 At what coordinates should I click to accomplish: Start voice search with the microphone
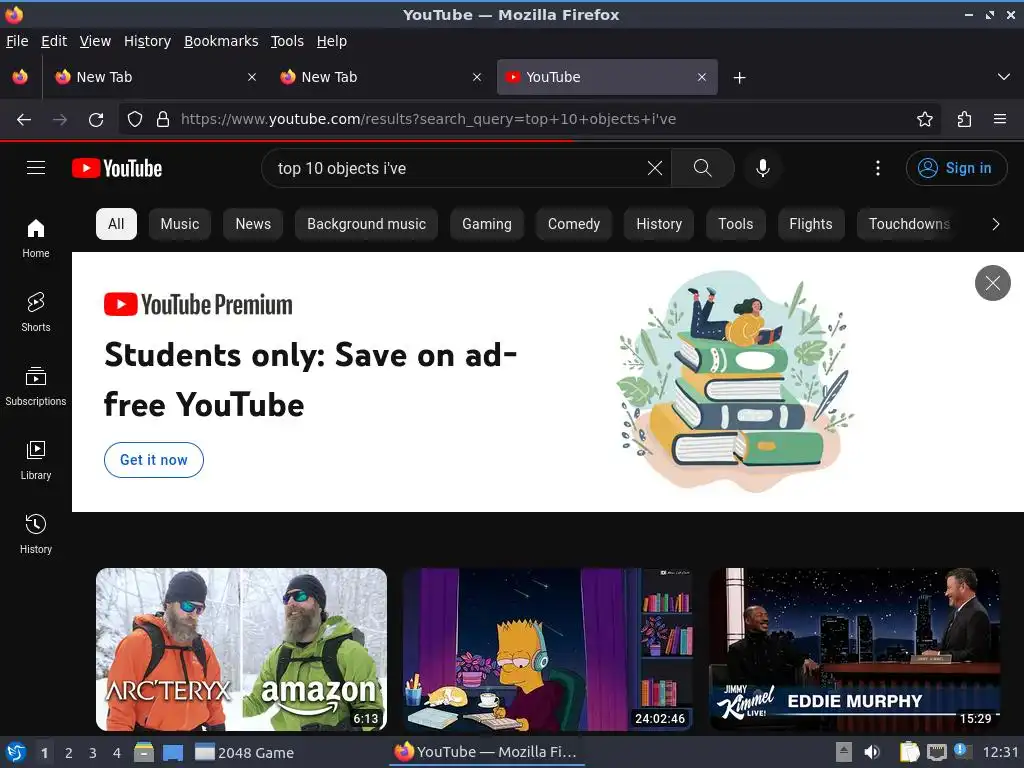point(762,168)
